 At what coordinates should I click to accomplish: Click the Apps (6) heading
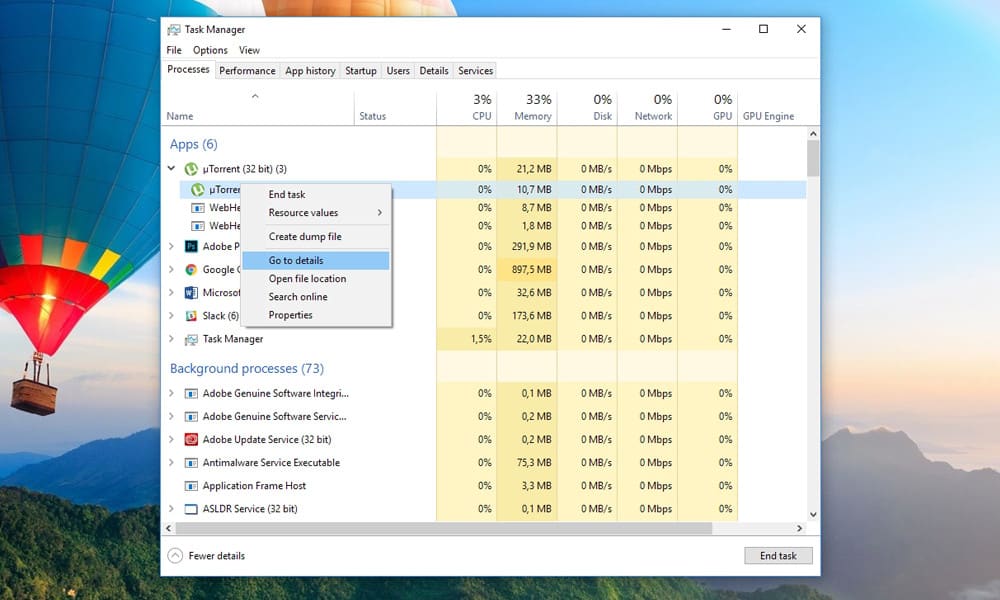click(194, 145)
